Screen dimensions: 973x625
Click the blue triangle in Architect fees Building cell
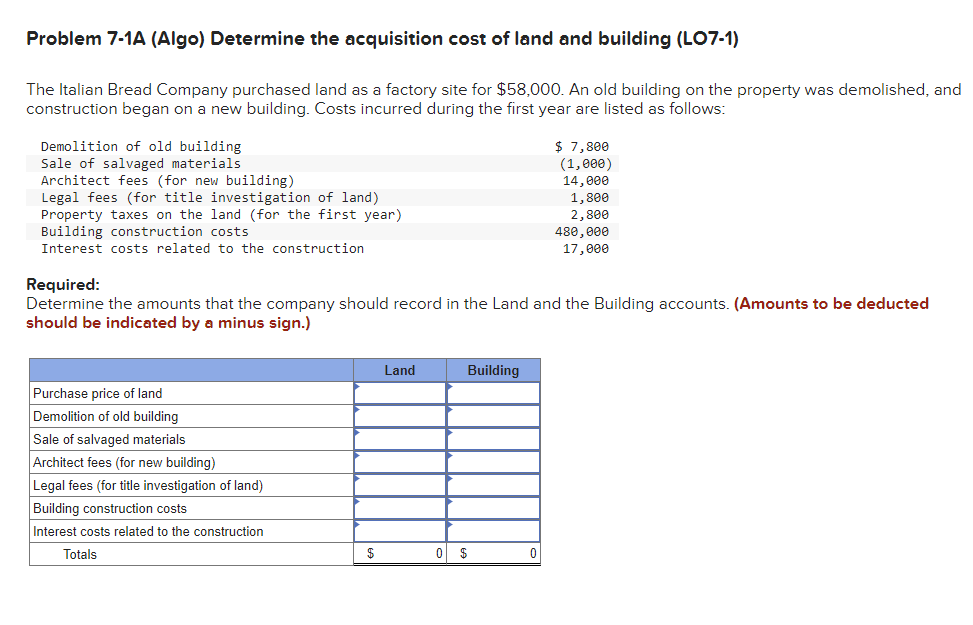[451, 456]
